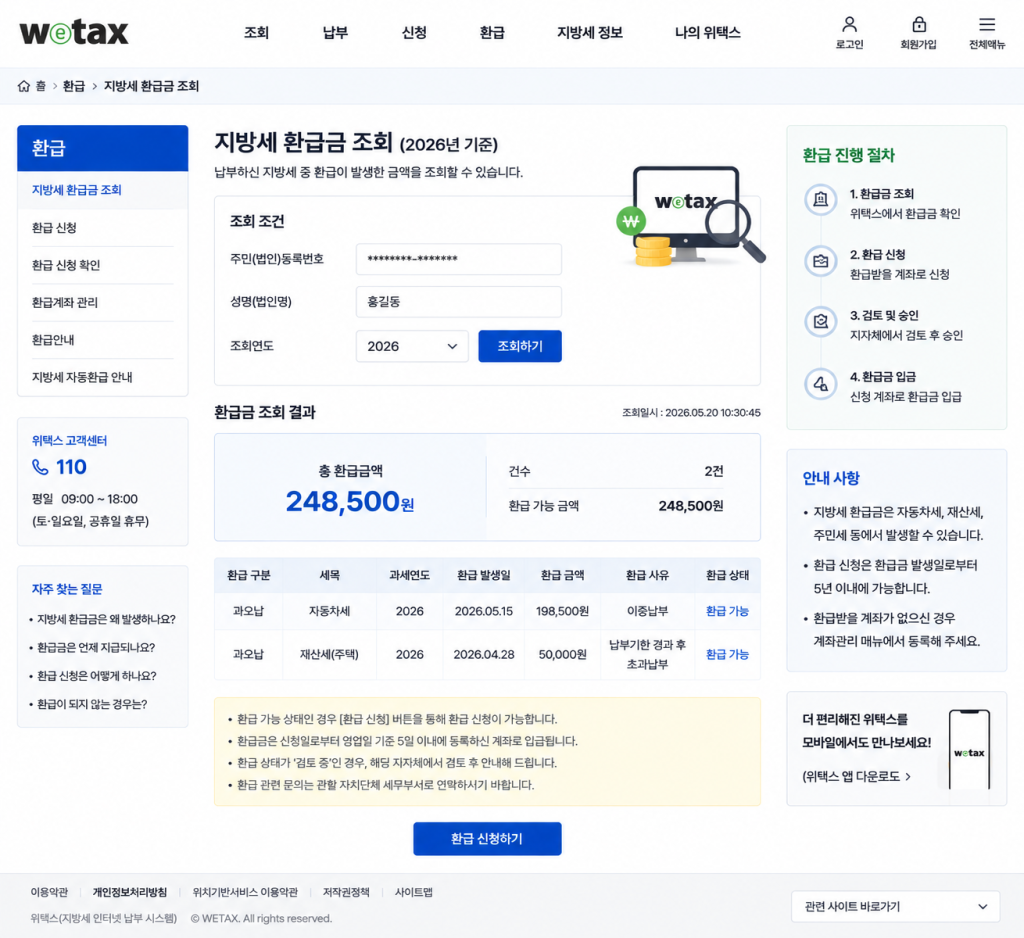Open the 전체메뉴 hamburger icon
Viewport: 1024px width, 938px height.
click(987, 25)
